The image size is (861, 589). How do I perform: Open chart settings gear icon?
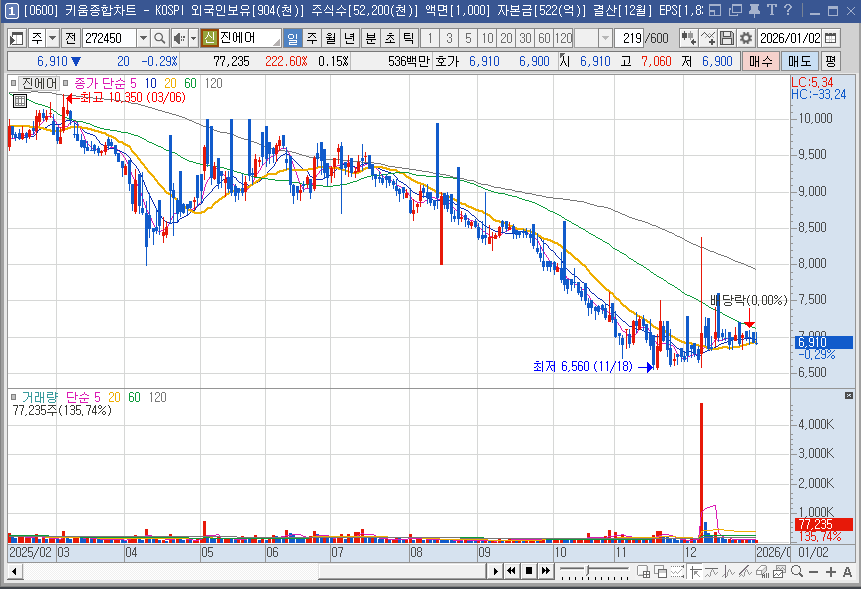point(746,38)
